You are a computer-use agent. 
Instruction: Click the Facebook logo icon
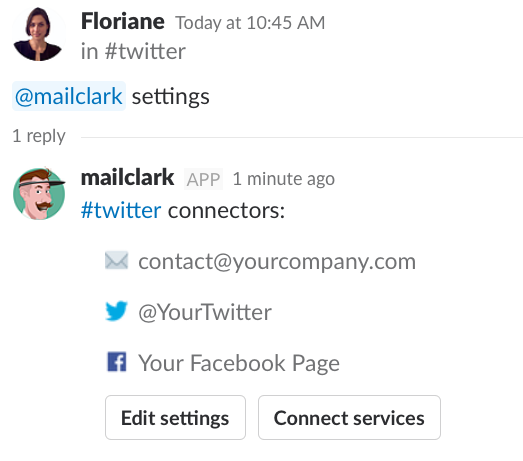point(117,362)
